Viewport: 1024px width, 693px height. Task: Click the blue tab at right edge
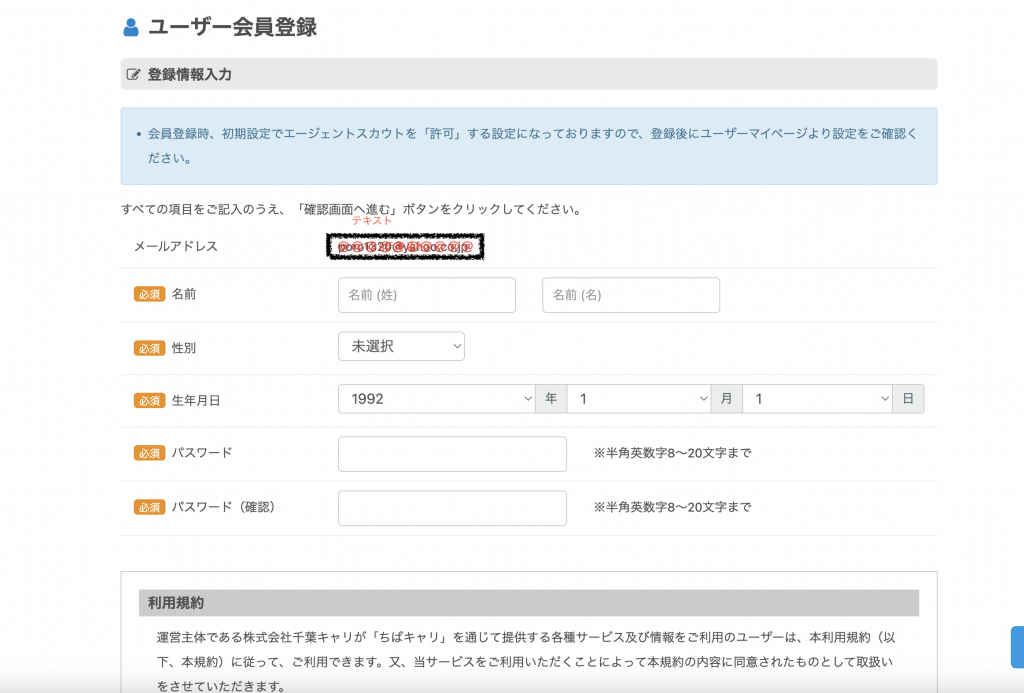pos(1017,647)
